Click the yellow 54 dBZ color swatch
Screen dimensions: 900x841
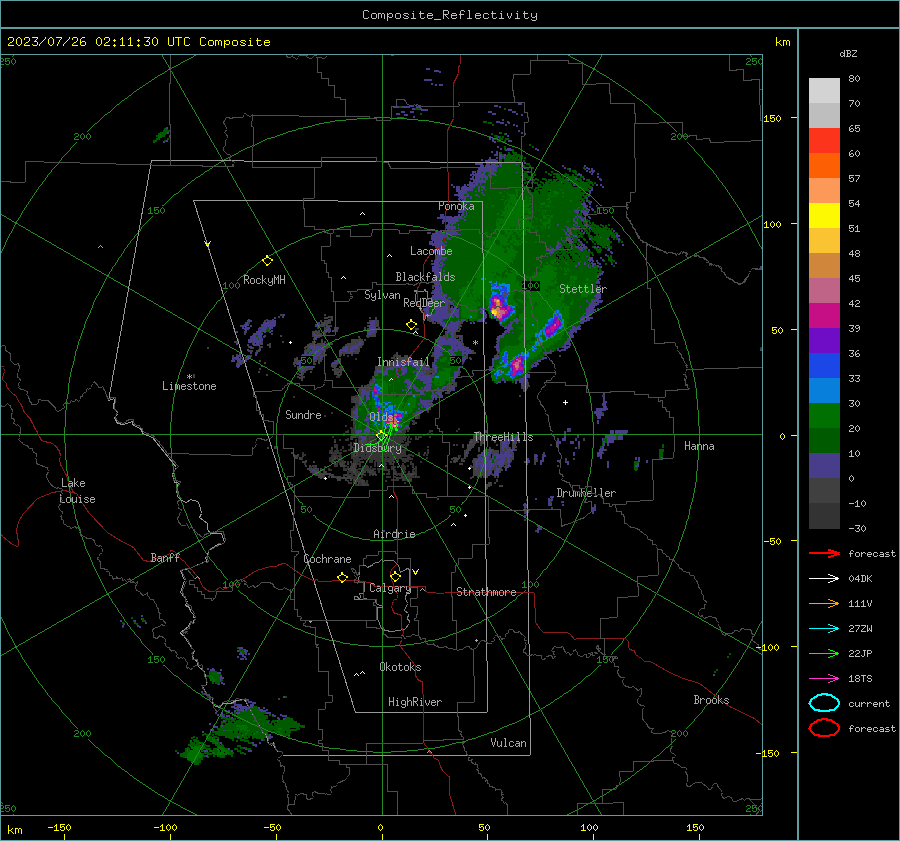pyautogui.click(x=824, y=216)
